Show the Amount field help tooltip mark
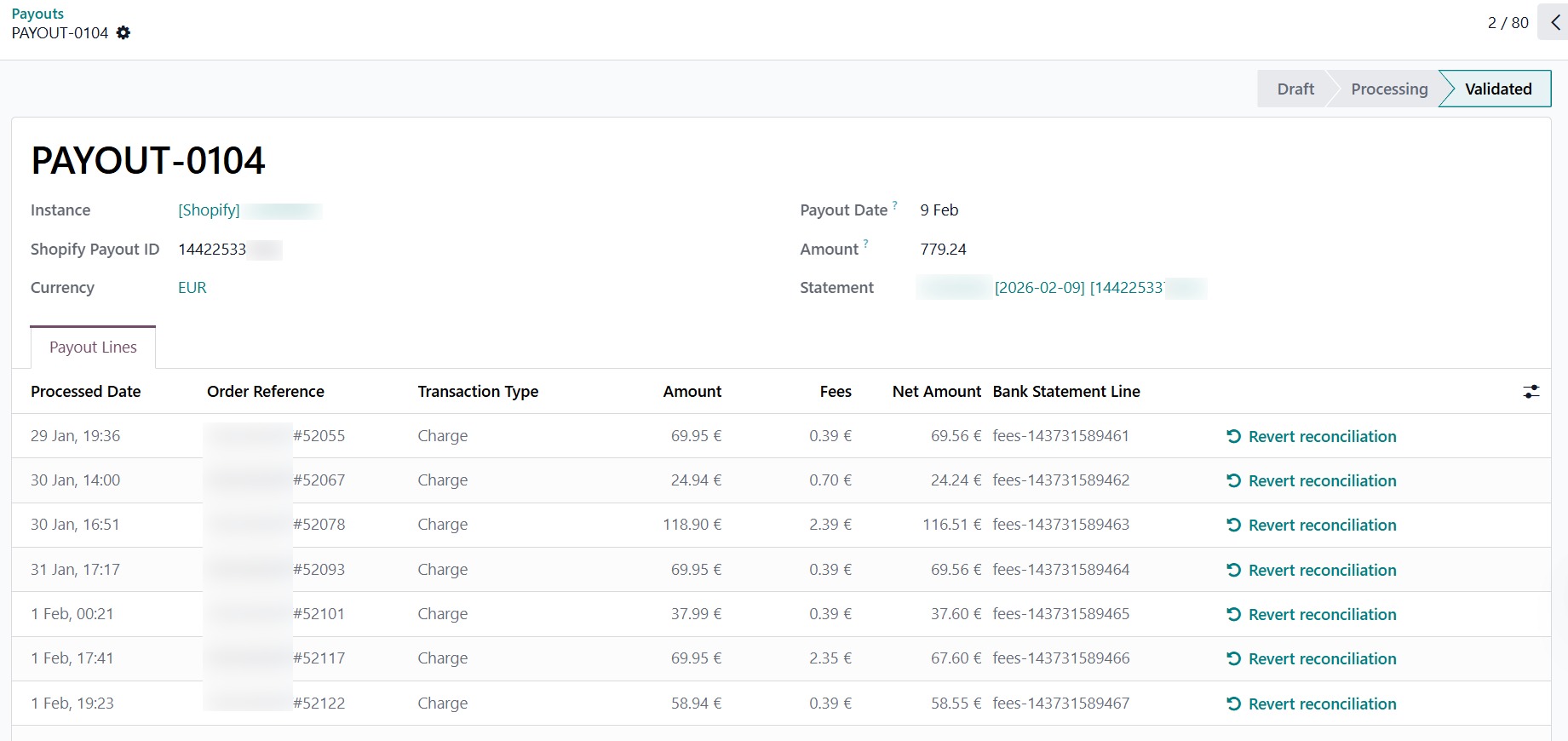This screenshot has width=1568, height=741. point(866,244)
